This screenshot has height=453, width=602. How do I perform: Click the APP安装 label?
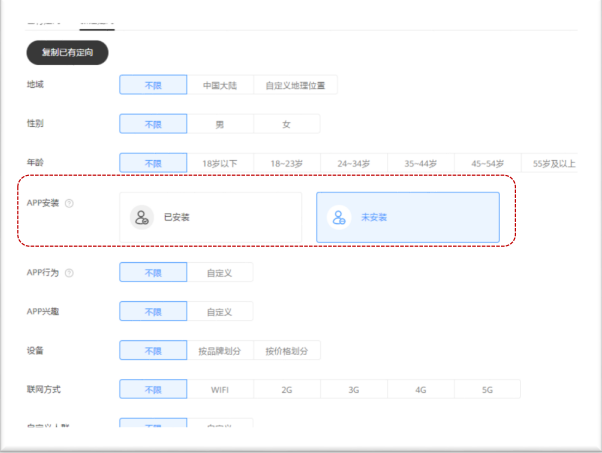[43, 203]
